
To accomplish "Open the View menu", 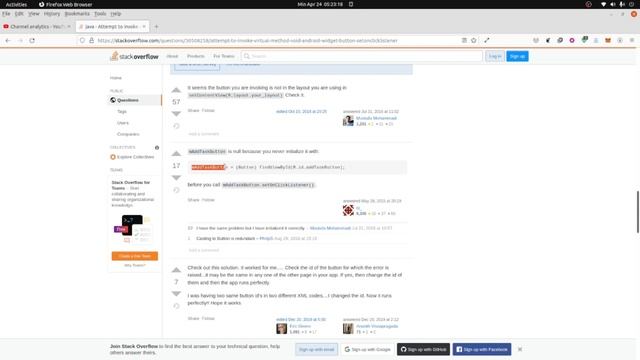I will pyautogui.click(x=34, y=13).
